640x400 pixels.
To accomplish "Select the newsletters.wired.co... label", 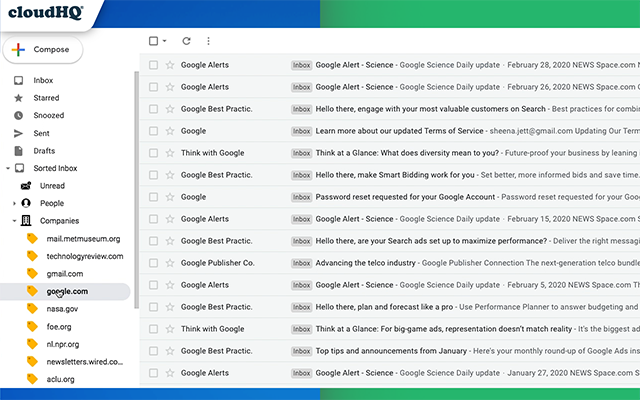I will tap(84, 362).
